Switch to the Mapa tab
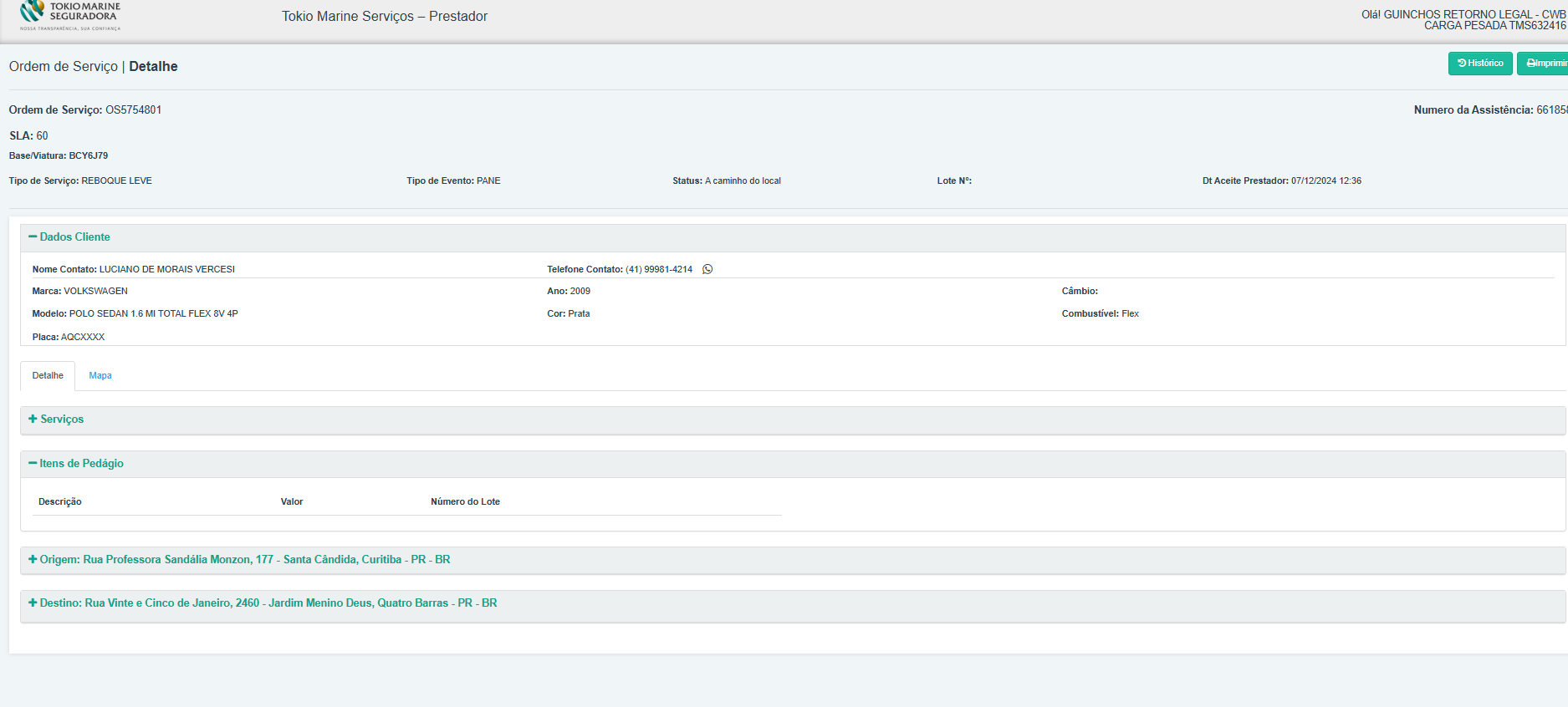Image resolution: width=1568 pixels, height=707 pixels. [x=100, y=376]
